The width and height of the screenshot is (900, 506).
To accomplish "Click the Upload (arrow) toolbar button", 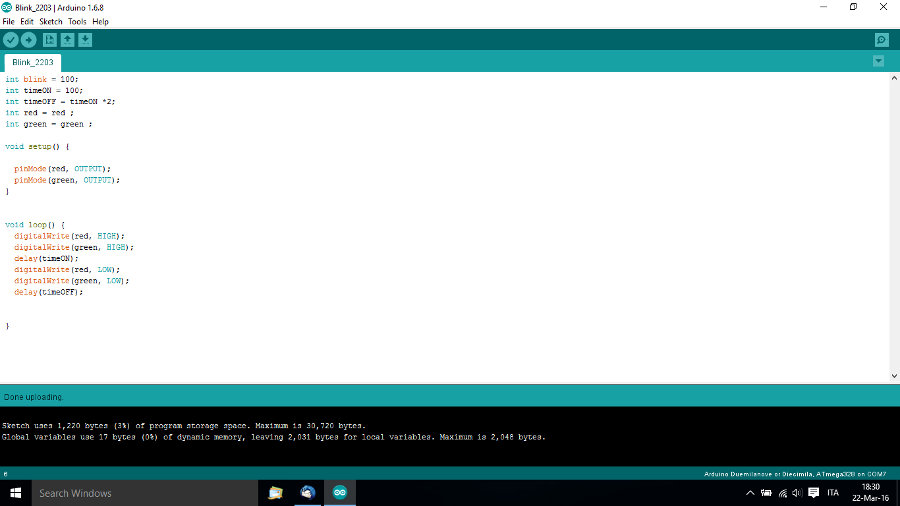I will [x=28, y=40].
